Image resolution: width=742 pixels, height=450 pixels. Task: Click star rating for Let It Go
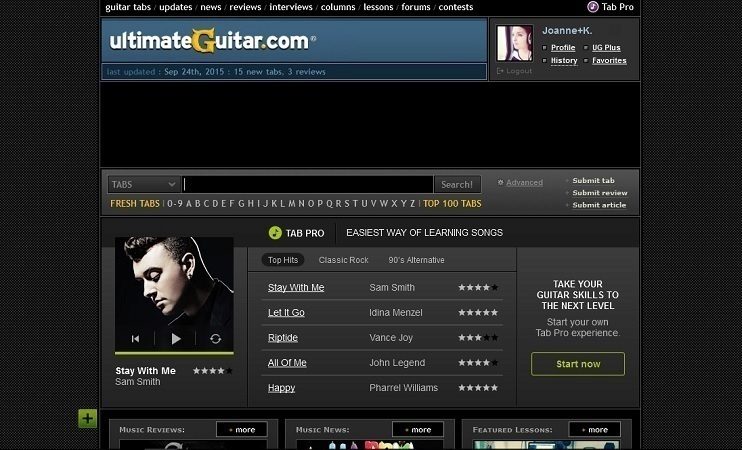(x=478, y=312)
